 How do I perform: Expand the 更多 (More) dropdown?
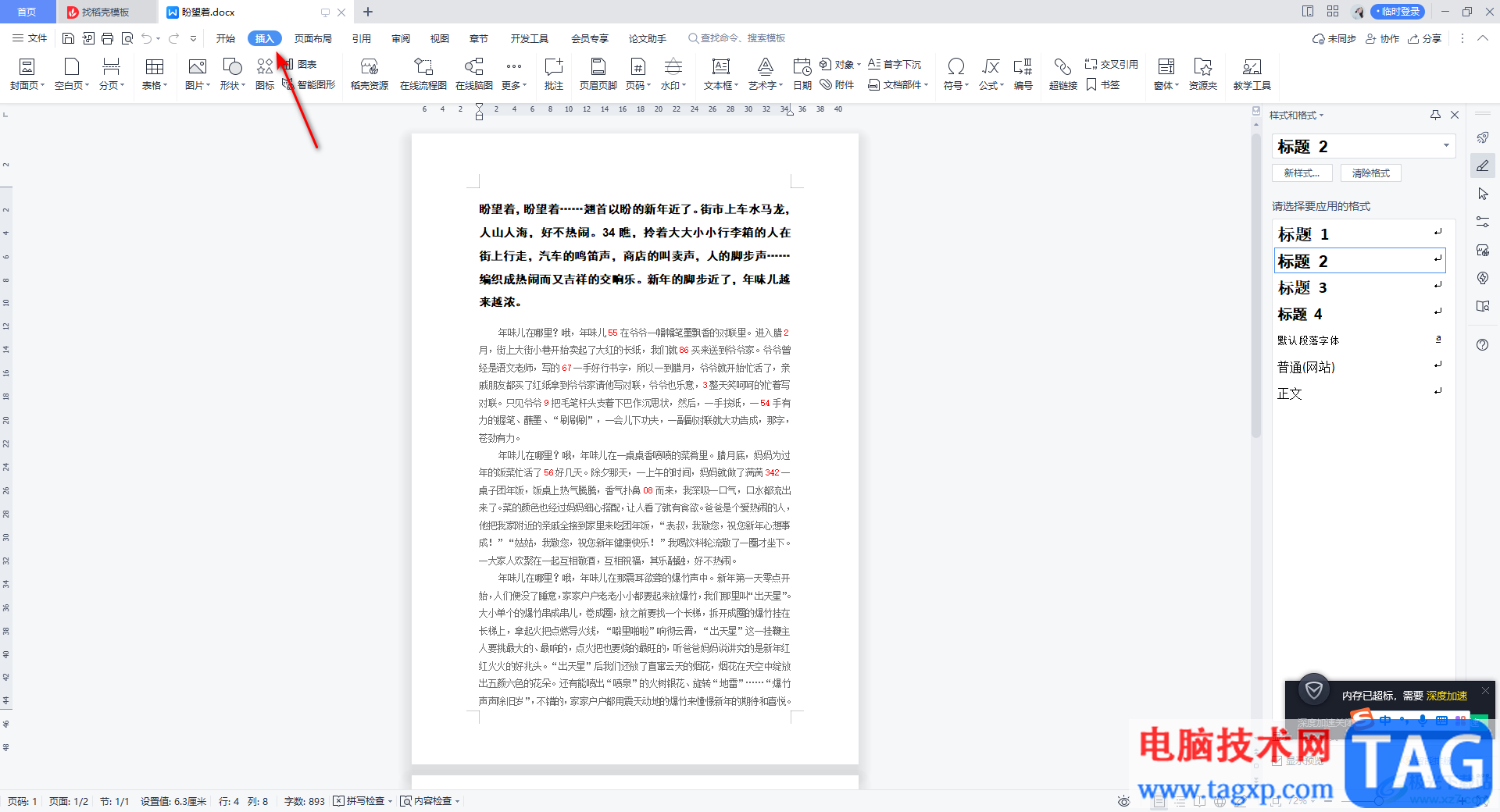click(x=514, y=74)
